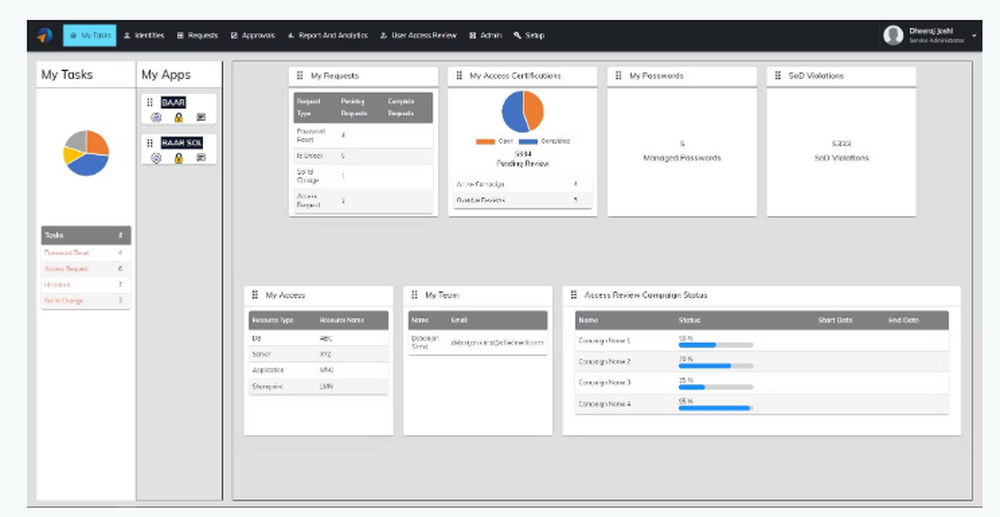Click the My Access widget drag handle
1000x517 pixels.
(255, 295)
